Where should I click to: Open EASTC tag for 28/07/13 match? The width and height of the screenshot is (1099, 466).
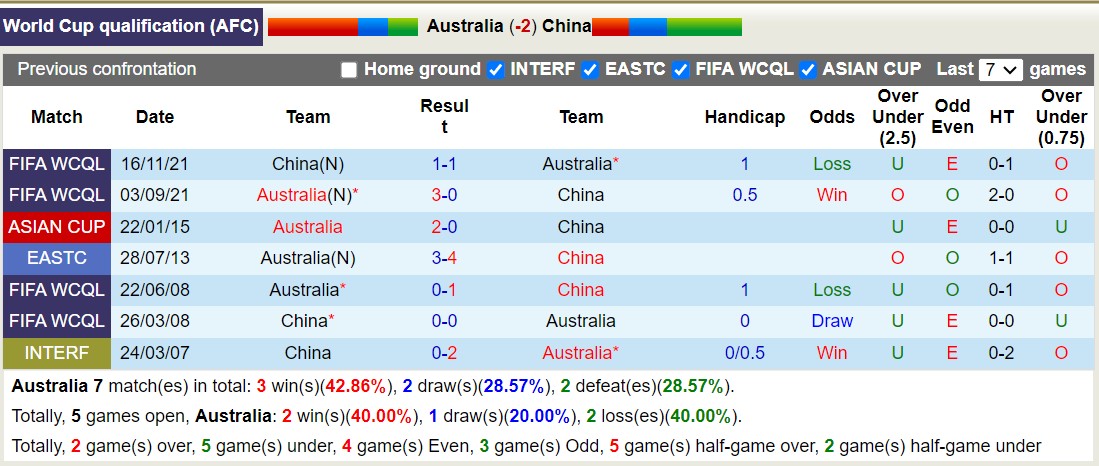click(x=57, y=259)
